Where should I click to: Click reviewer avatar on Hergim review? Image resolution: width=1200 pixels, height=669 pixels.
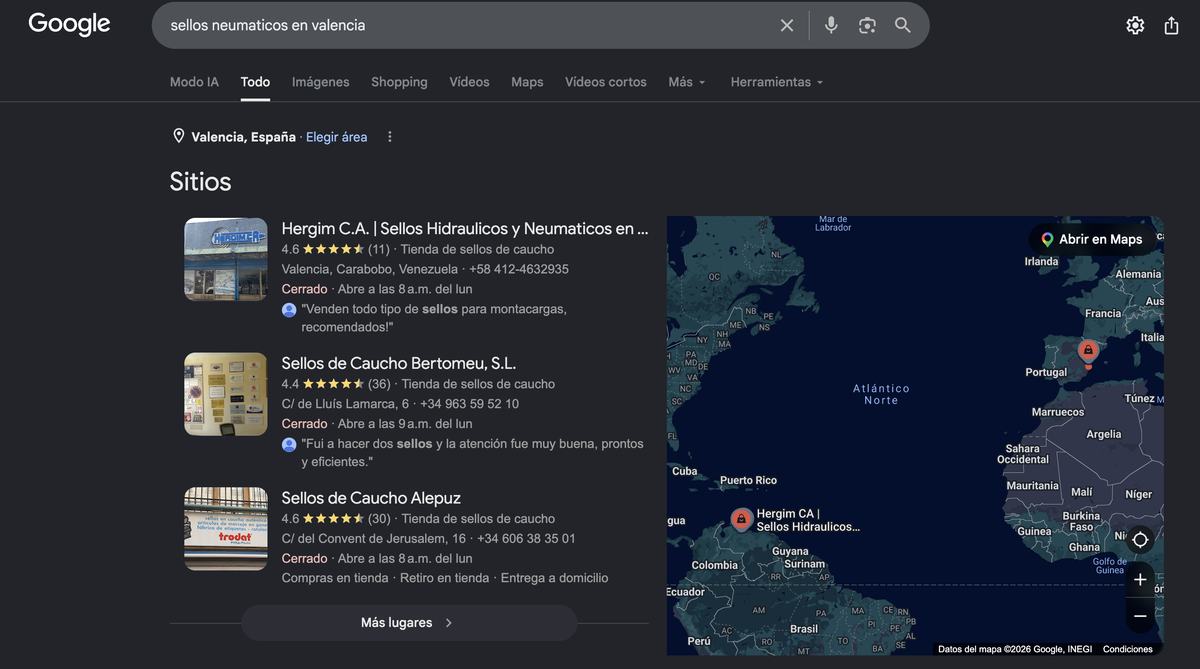[289, 310]
